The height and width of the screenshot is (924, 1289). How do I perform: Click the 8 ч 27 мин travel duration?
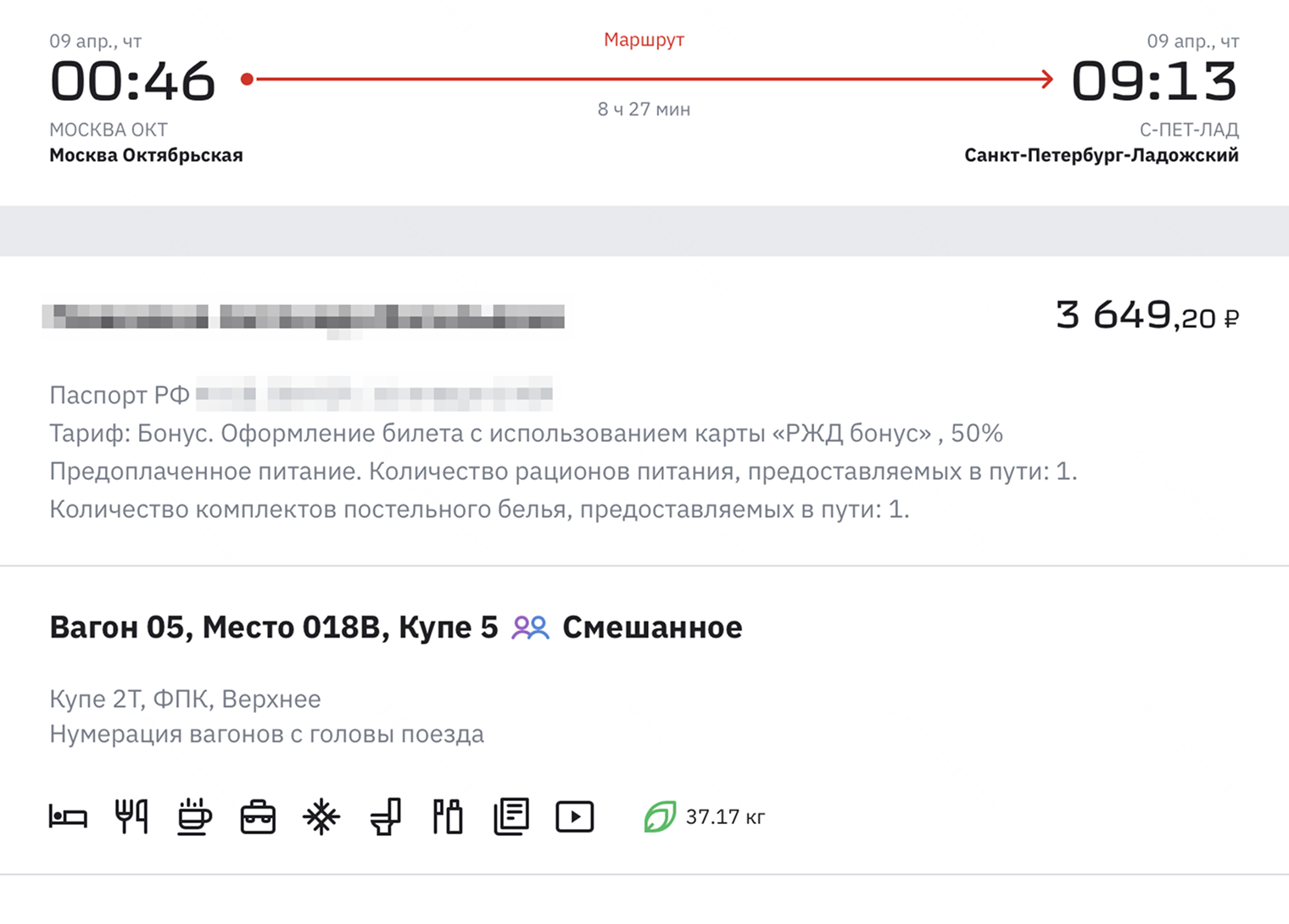[644, 109]
